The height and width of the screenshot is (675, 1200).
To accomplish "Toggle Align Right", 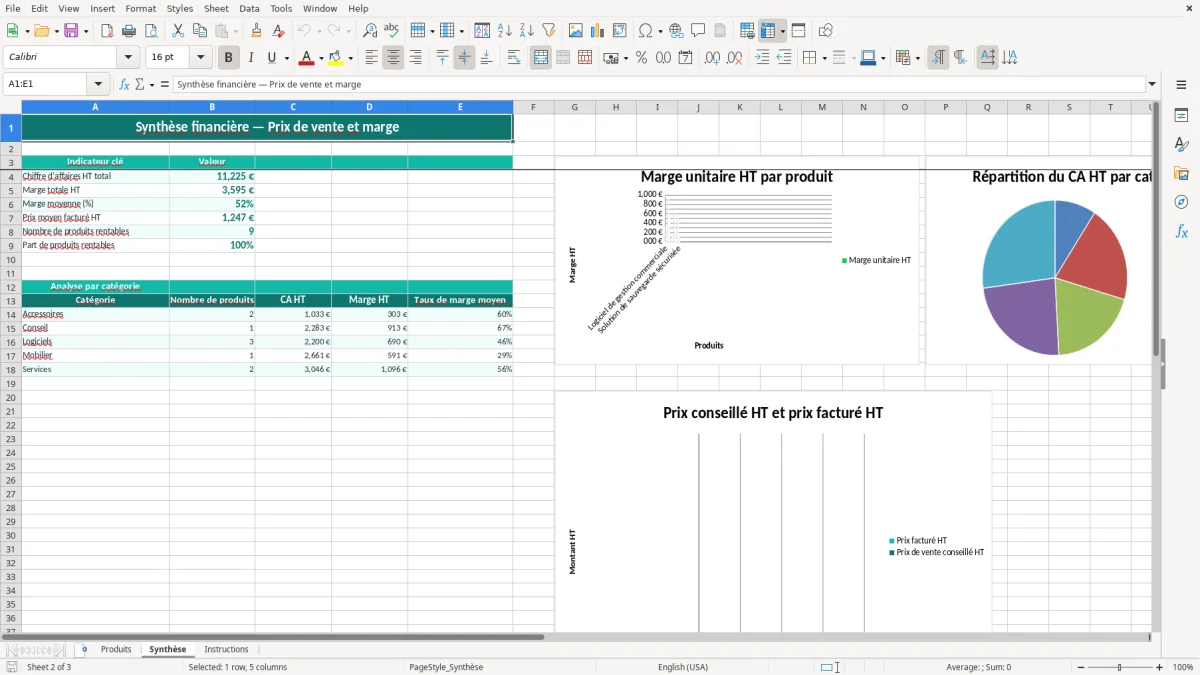I will 415,58.
